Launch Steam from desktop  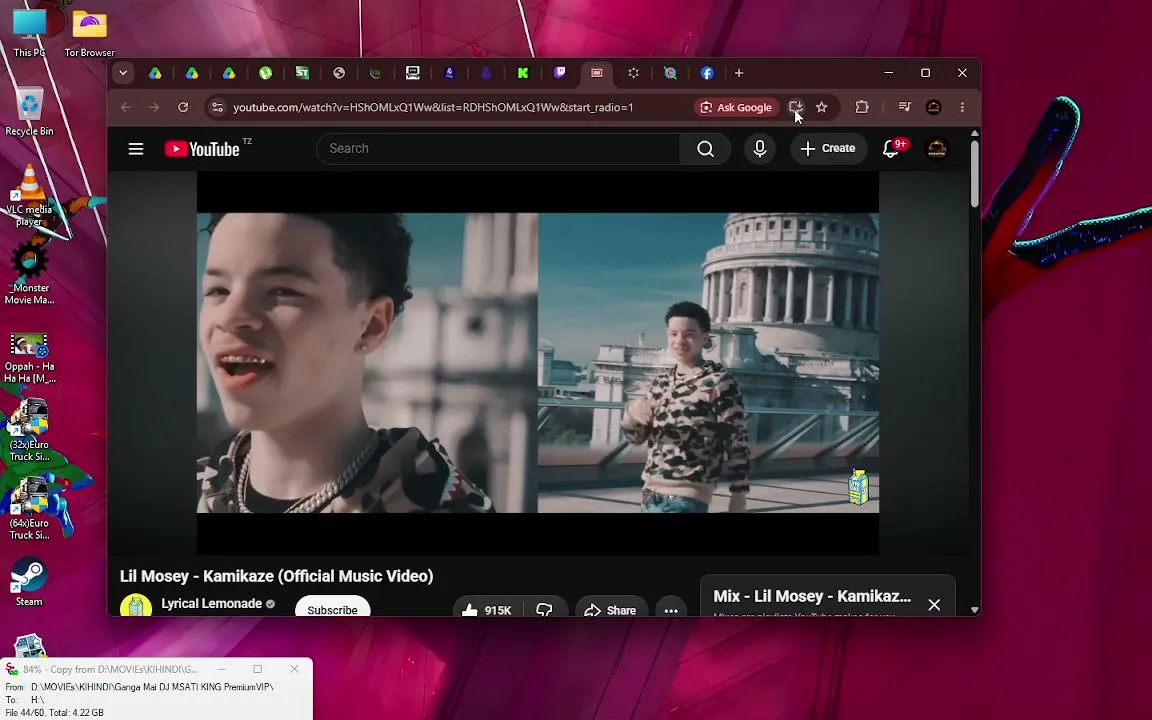click(x=29, y=582)
